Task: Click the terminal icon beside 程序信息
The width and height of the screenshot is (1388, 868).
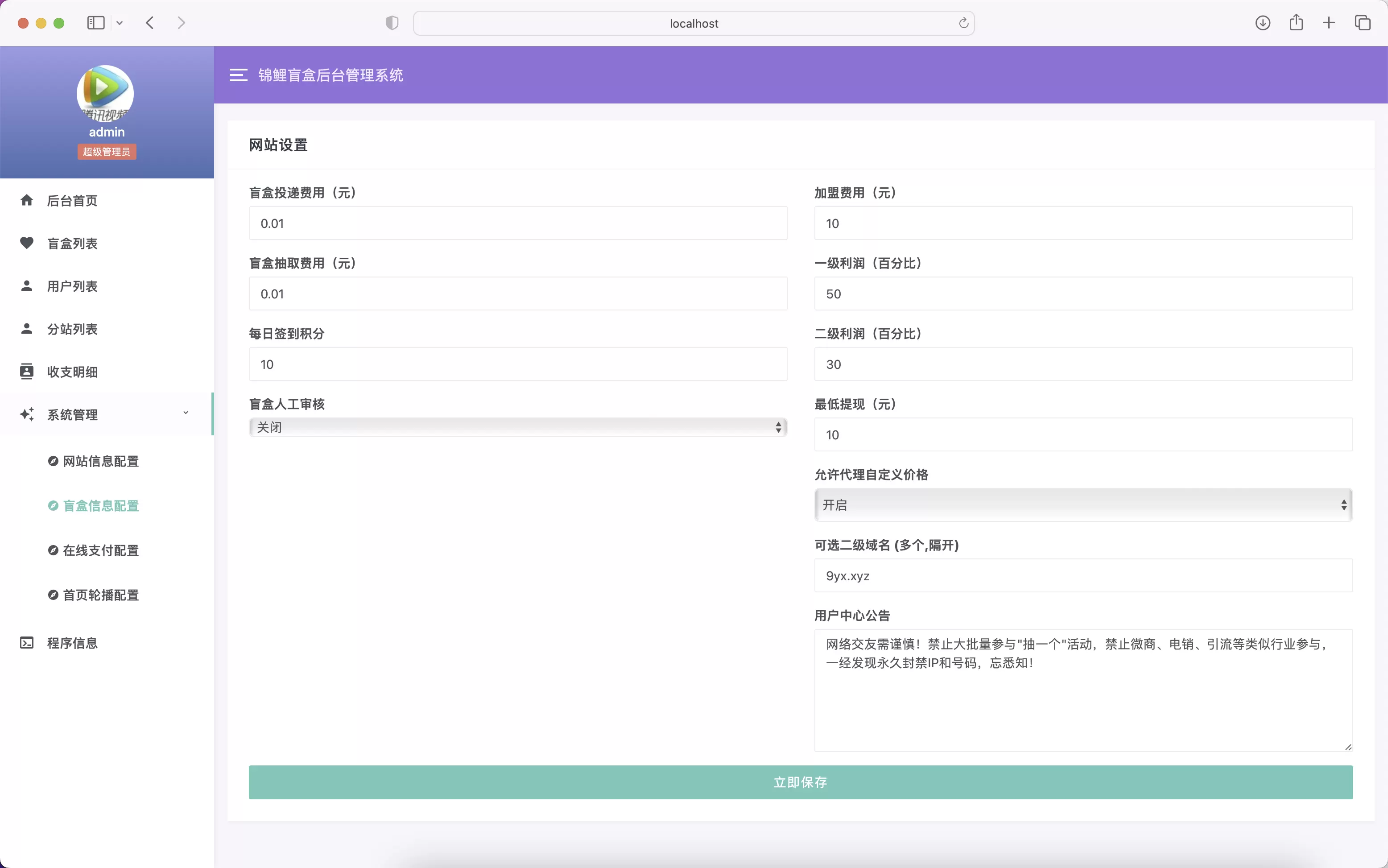Action: (x=26, y=643)
